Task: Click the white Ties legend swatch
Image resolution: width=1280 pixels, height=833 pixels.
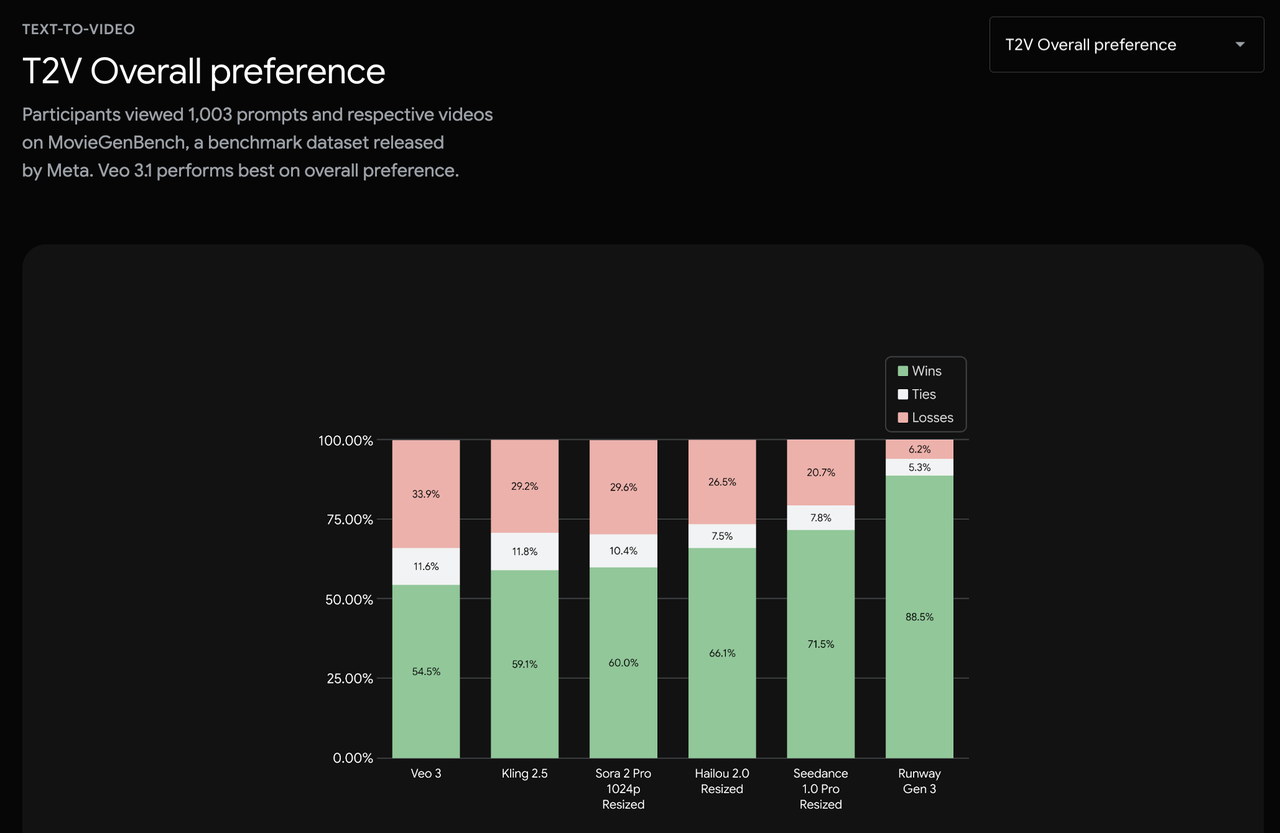Action: (x=902, y=394)
